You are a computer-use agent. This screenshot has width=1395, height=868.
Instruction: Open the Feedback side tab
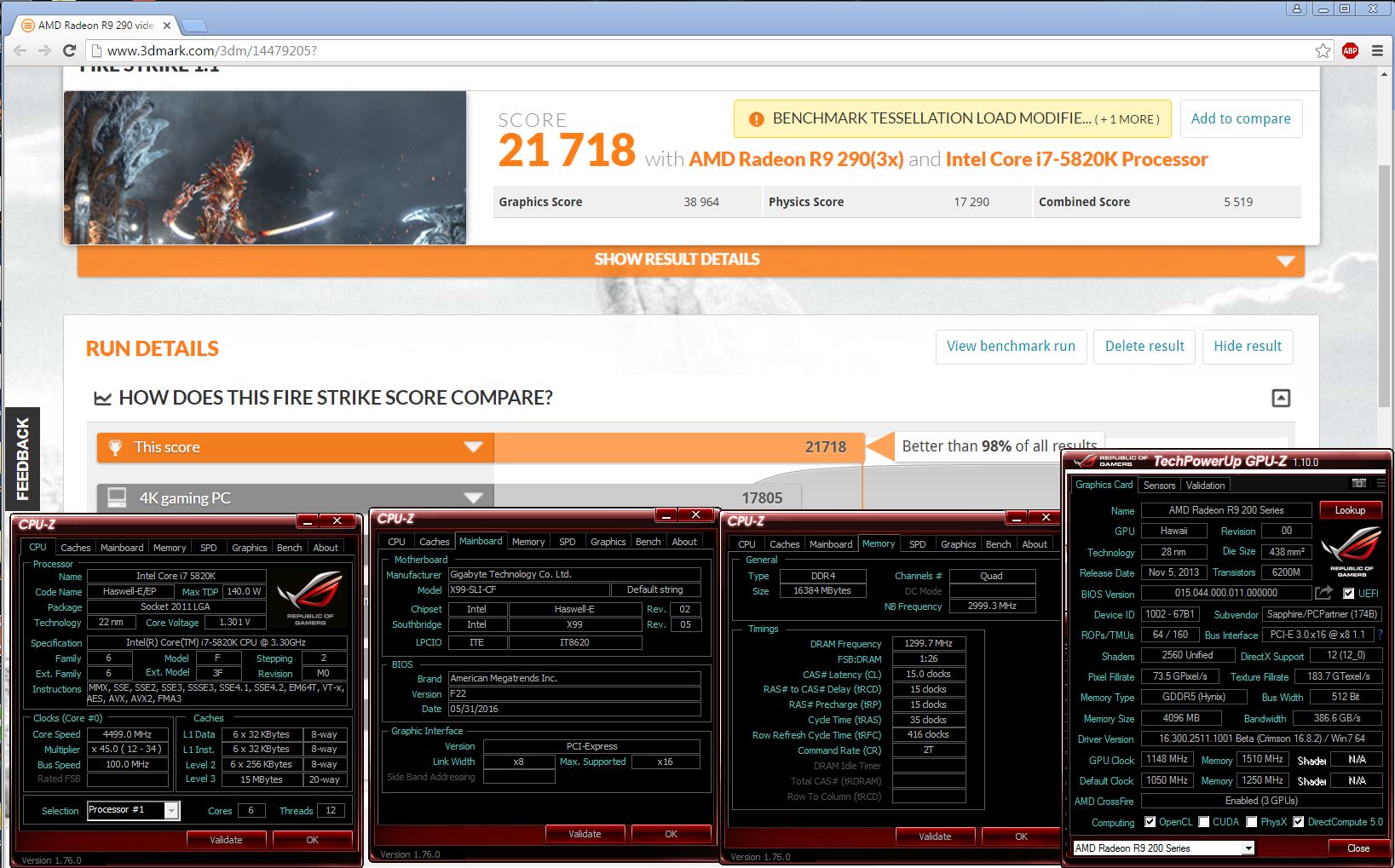click(22, 457)
